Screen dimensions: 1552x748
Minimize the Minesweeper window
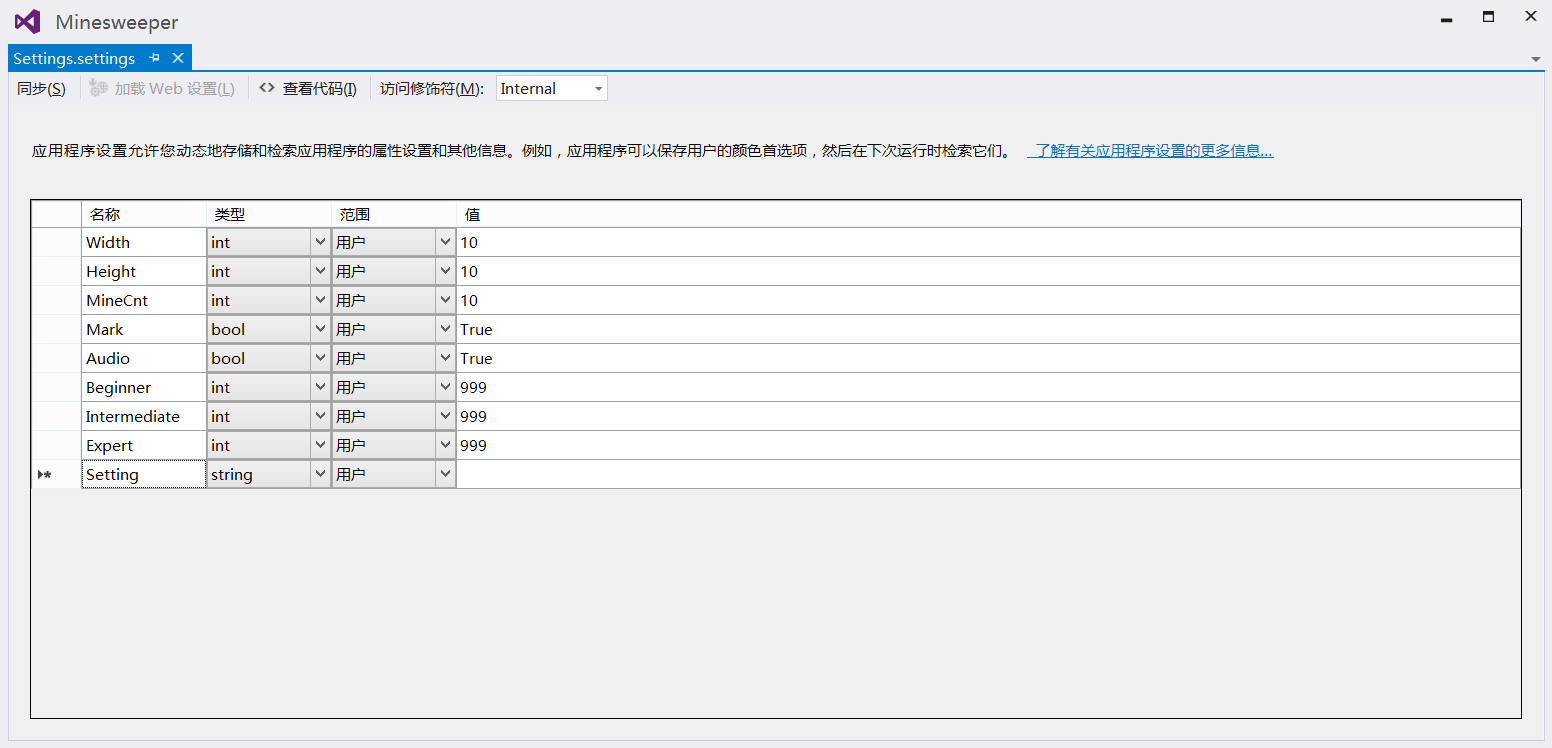[1446, 18]
